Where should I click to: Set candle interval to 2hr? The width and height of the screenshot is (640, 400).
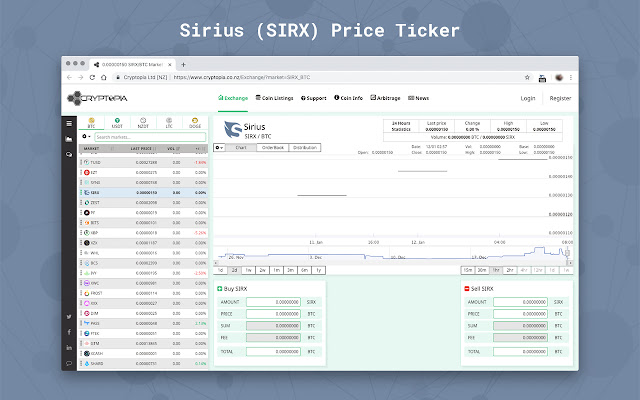point(510,270)
